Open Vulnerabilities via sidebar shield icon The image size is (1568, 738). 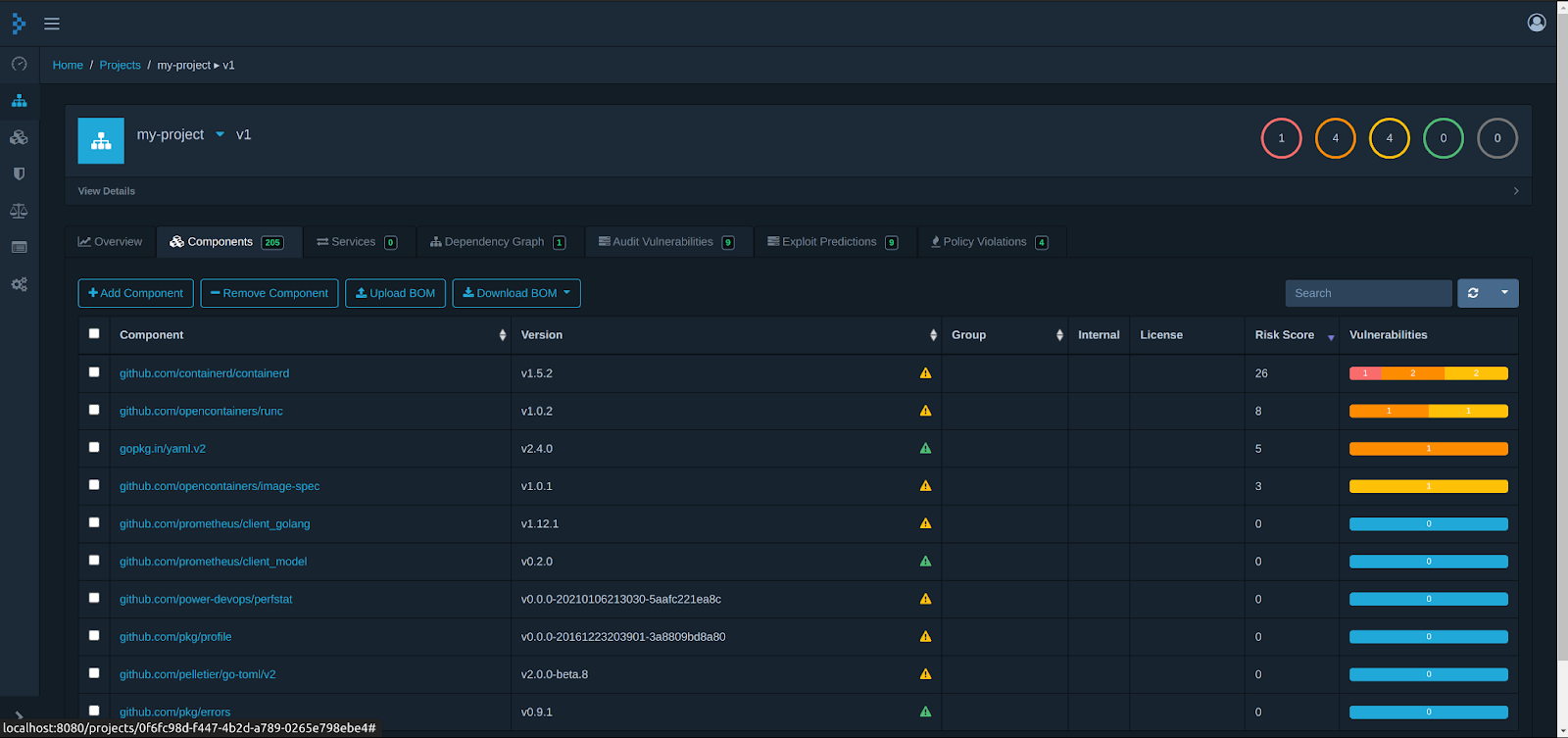click(19, 174)
